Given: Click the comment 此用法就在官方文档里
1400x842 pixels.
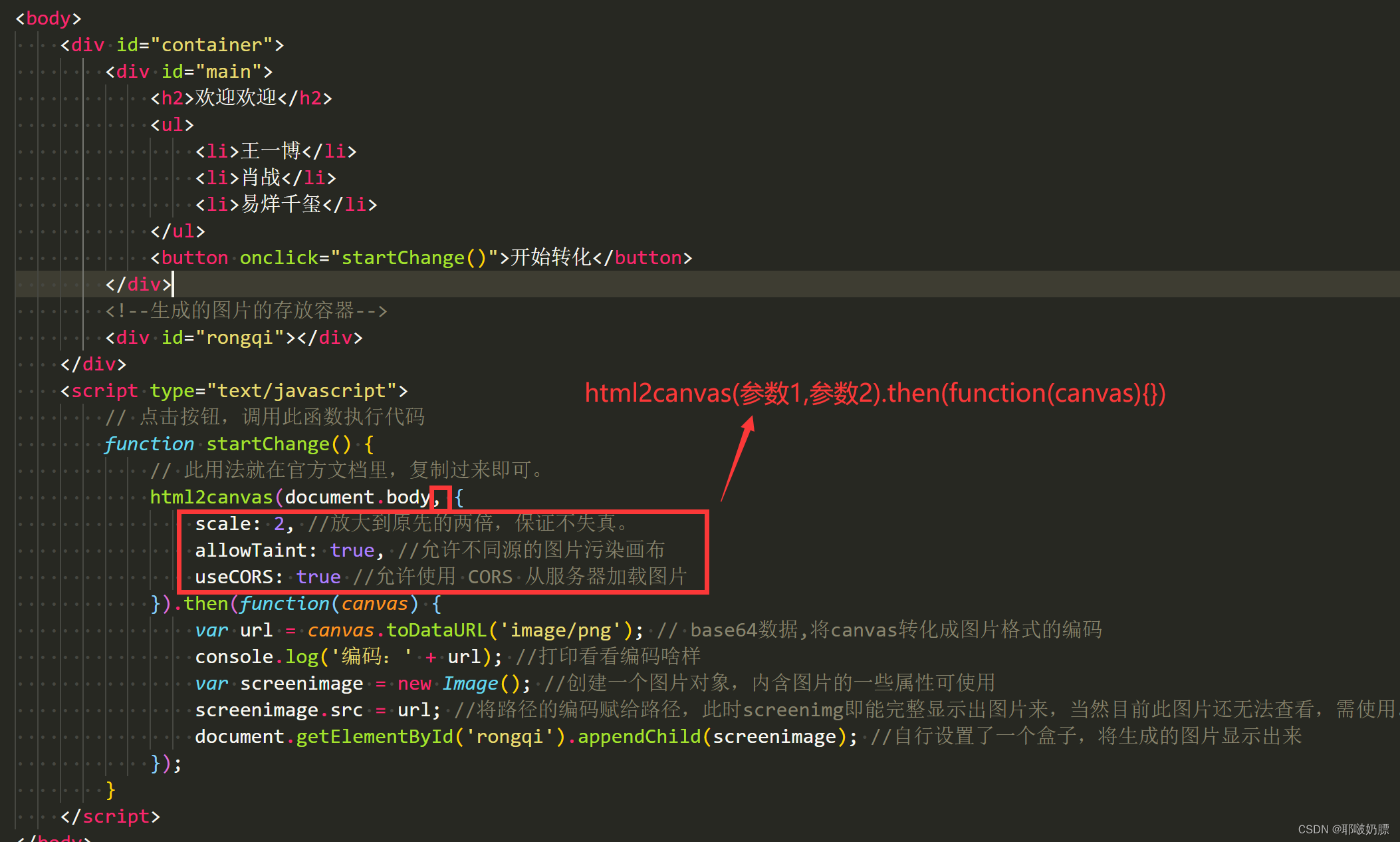Looking at the screenshot, I should pyautogui.click(x=347, y=470).
